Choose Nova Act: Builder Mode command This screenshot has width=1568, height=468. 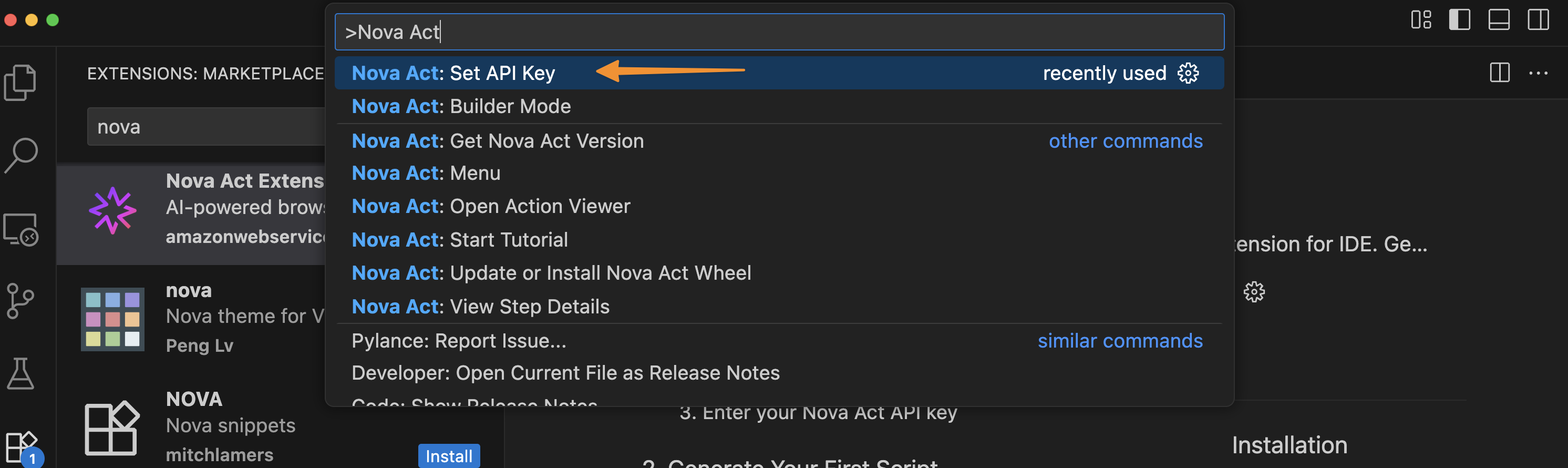[461, 107]
